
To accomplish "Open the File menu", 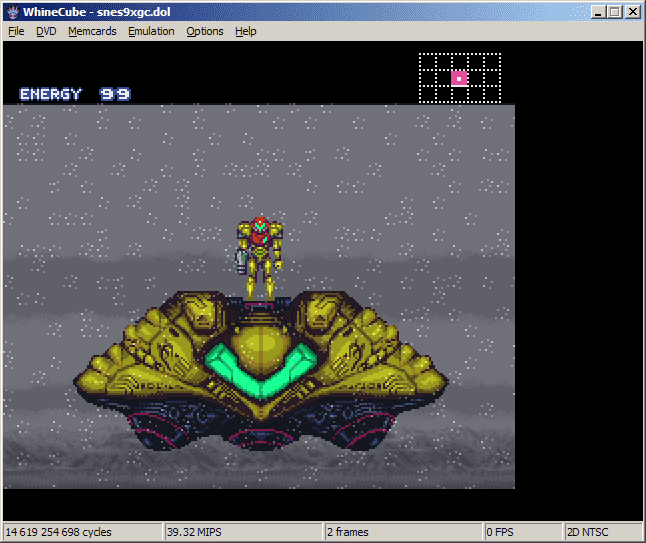I will tap(16, 31).
